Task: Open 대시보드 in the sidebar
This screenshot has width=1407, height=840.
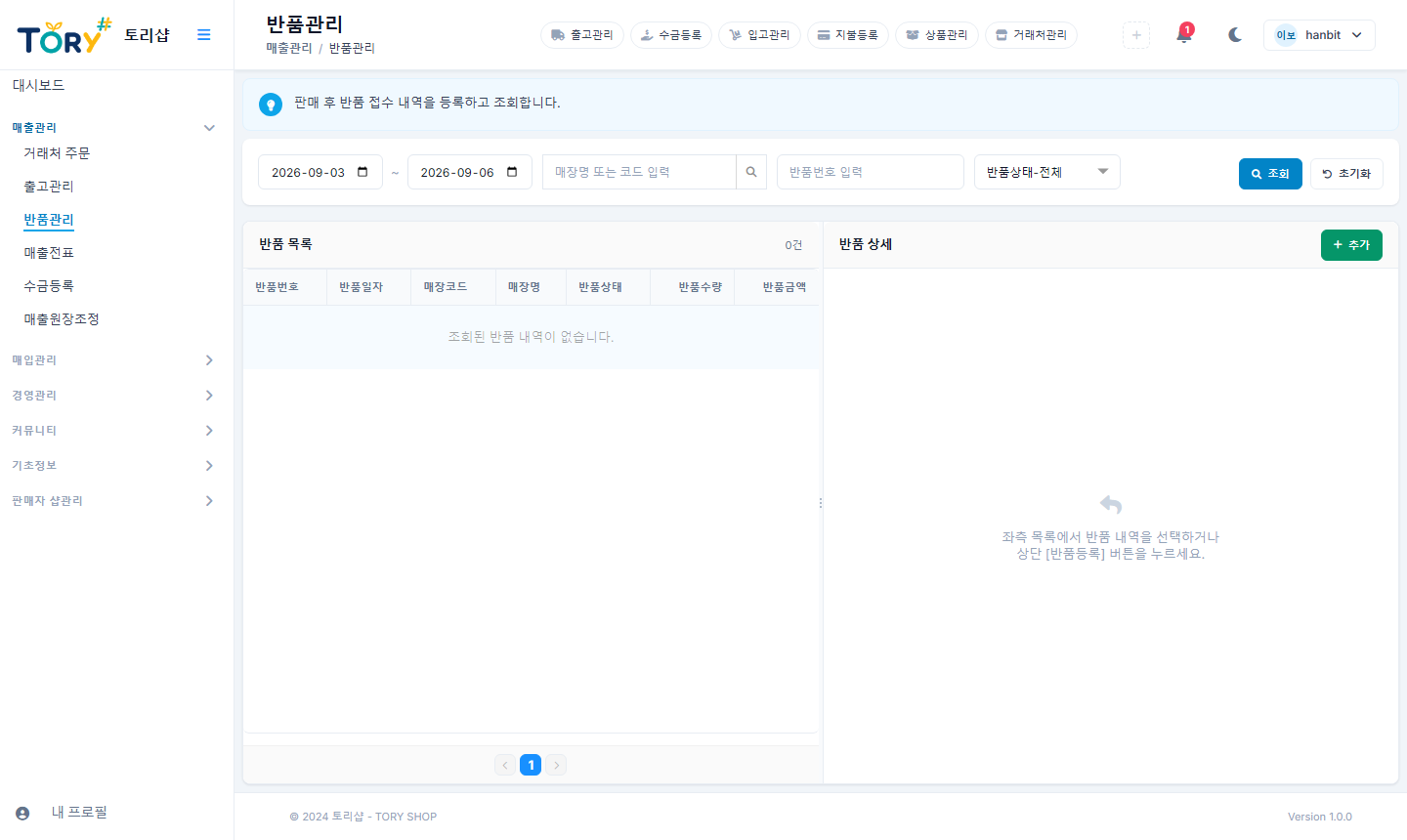Action: 38,86
